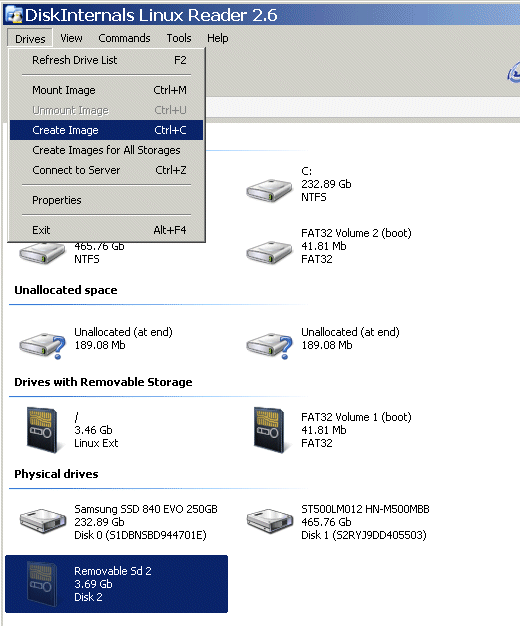520x626 pixels.
Task: Click "FAT32 Volume 1 (boot)" label
Action: (356, 417)
